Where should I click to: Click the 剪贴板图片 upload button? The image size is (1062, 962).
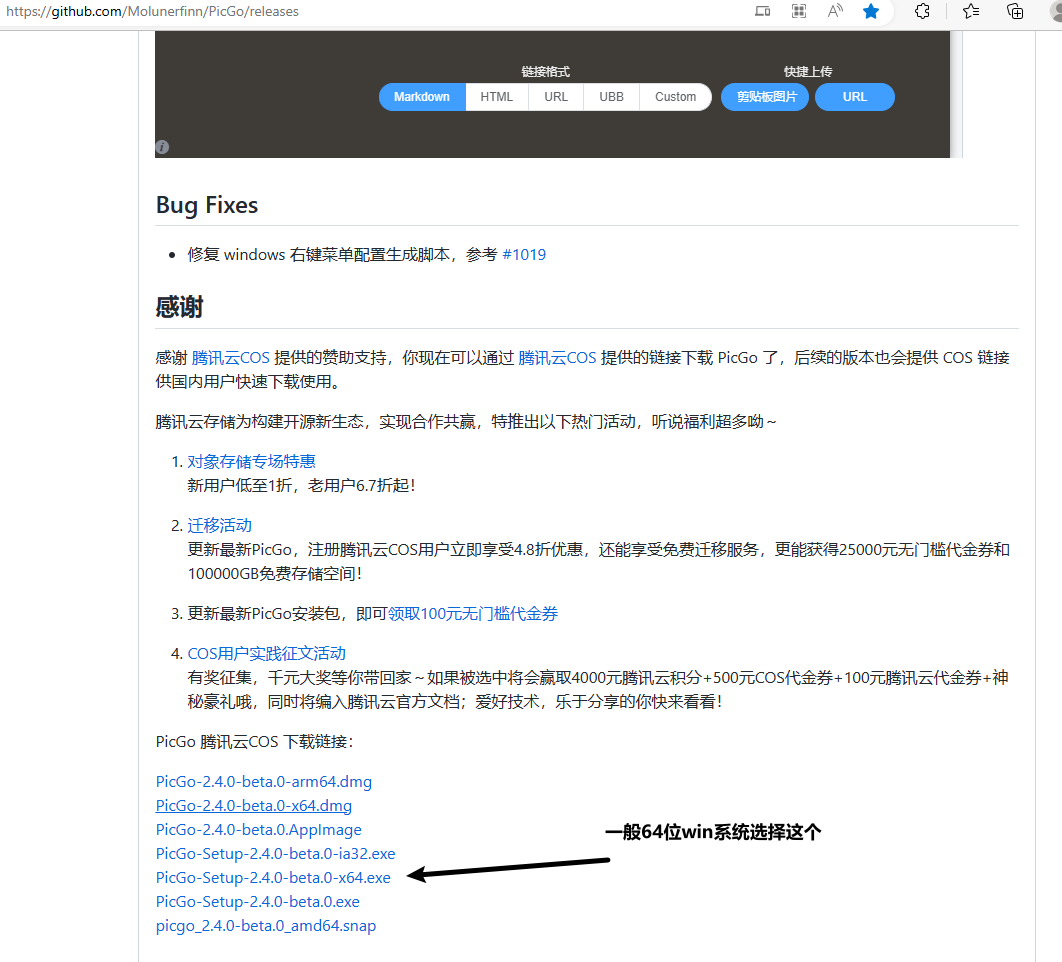(764, 96)
